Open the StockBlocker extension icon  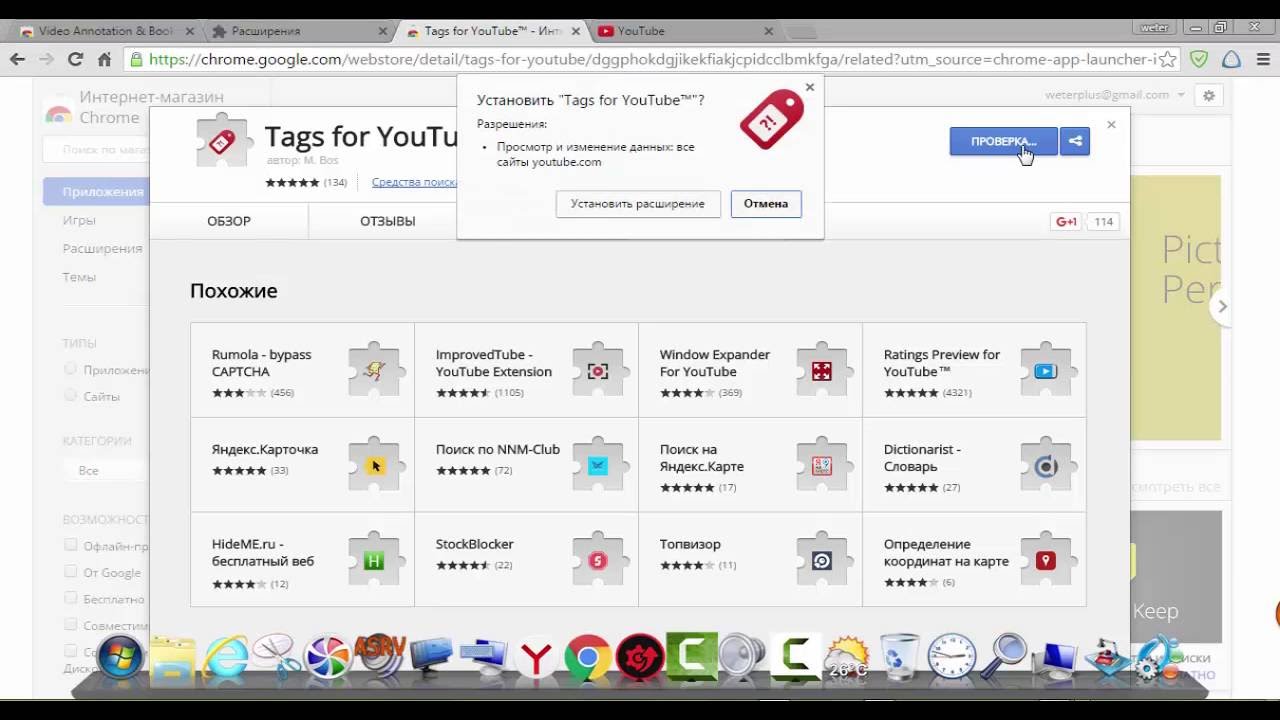pyautogui.click(x=598, y=560)
